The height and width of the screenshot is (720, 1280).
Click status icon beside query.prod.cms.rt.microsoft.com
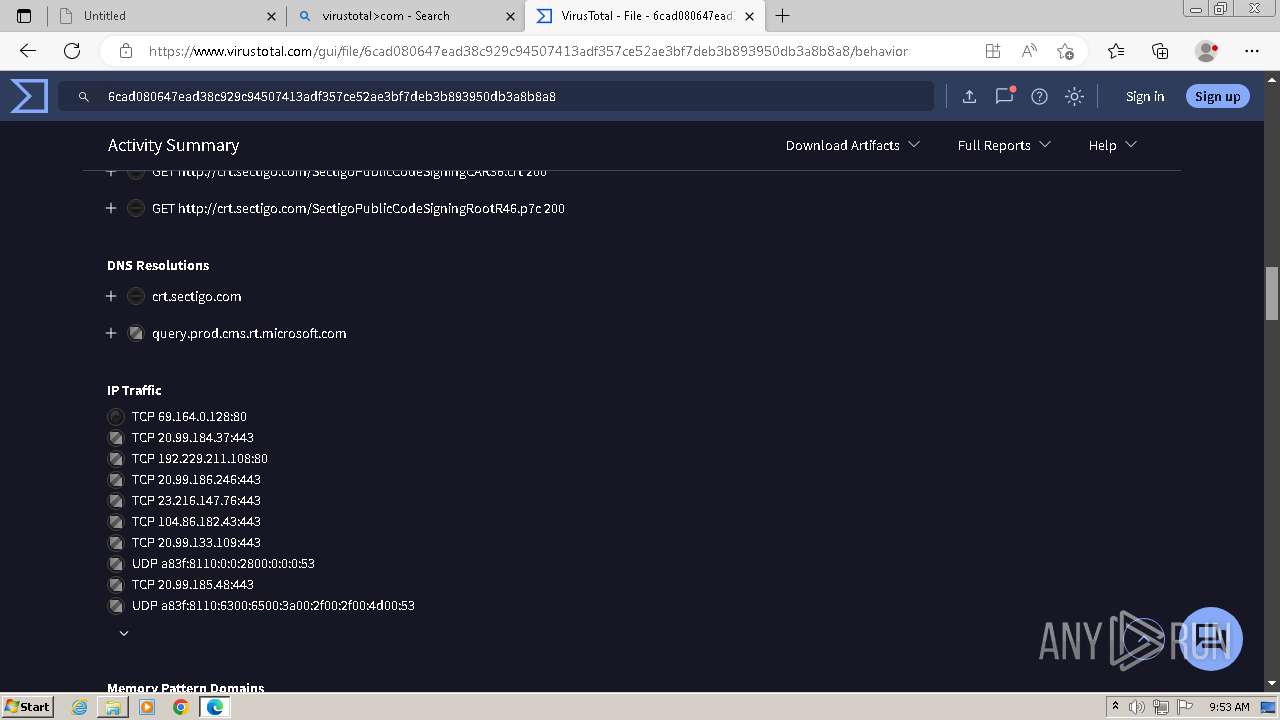click(136, 333)
